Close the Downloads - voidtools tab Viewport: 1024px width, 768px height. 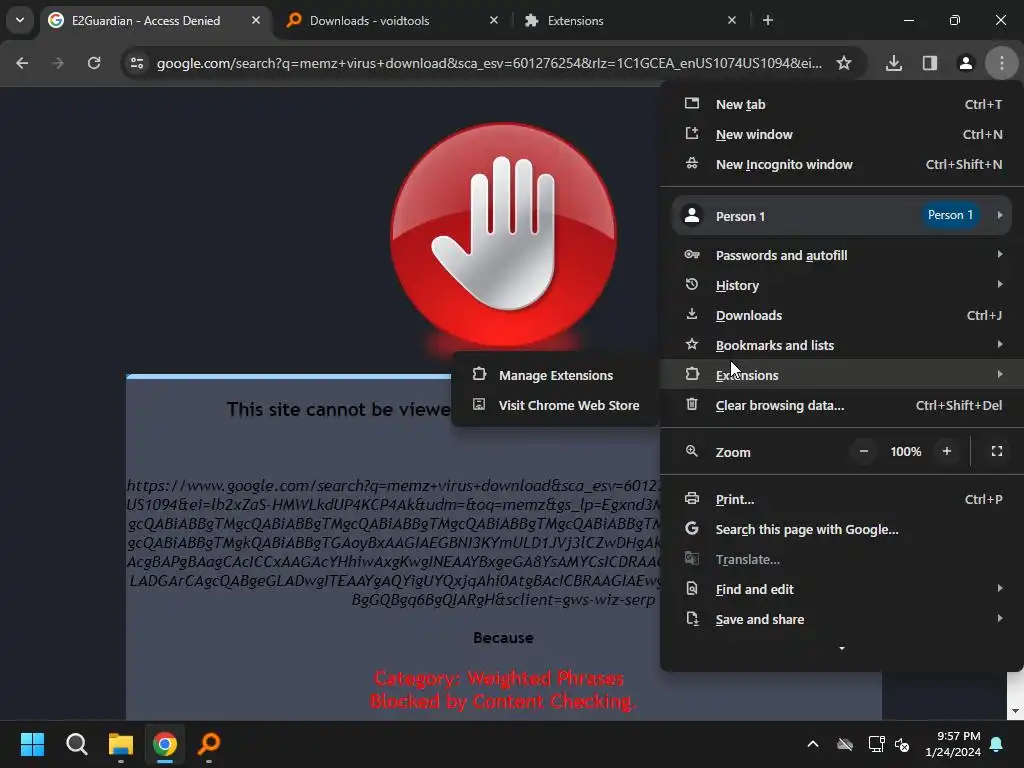[494, 20]
